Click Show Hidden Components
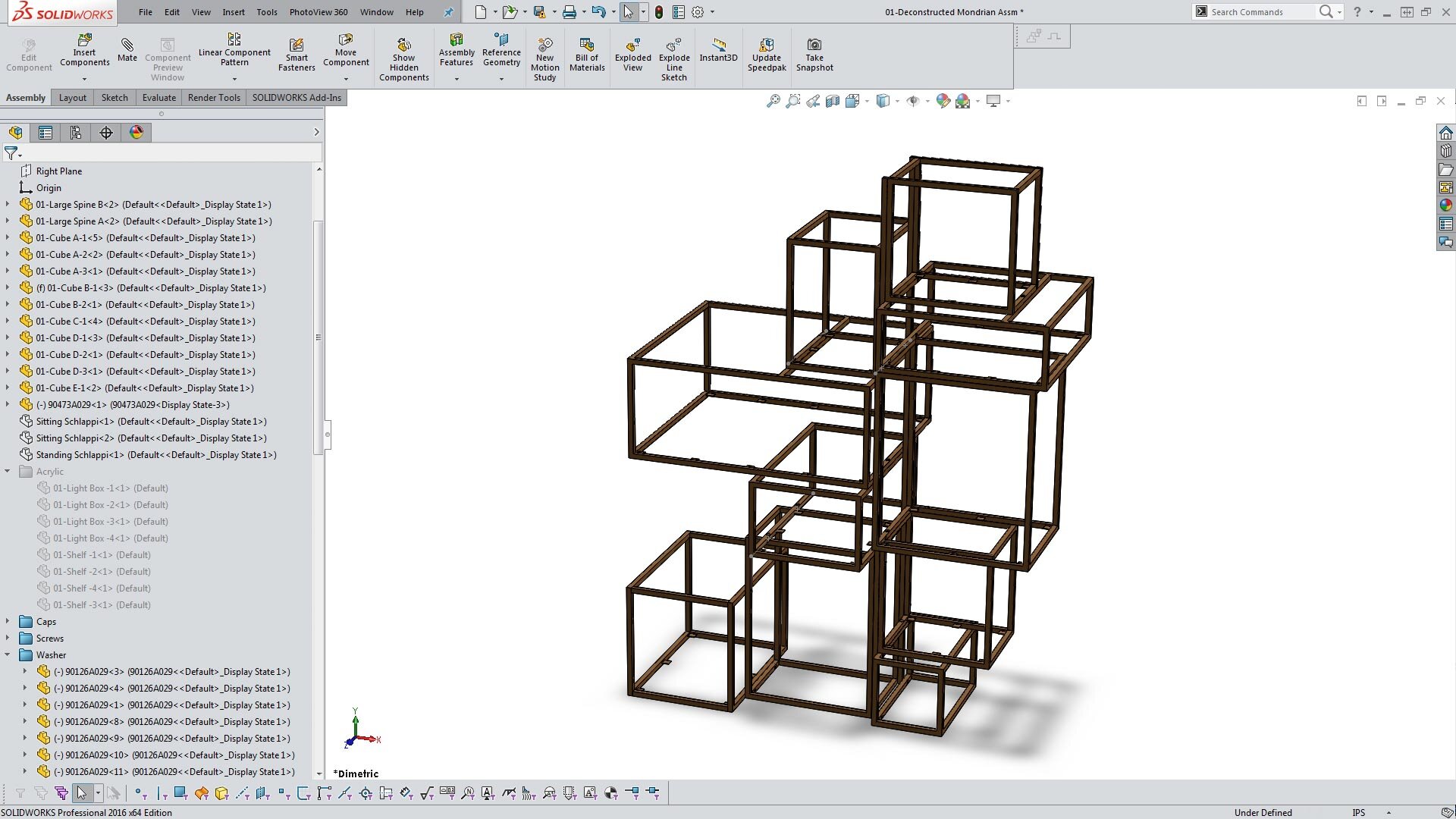The height and width of the screenshot is (819, 1456). [x=404, y=59]
